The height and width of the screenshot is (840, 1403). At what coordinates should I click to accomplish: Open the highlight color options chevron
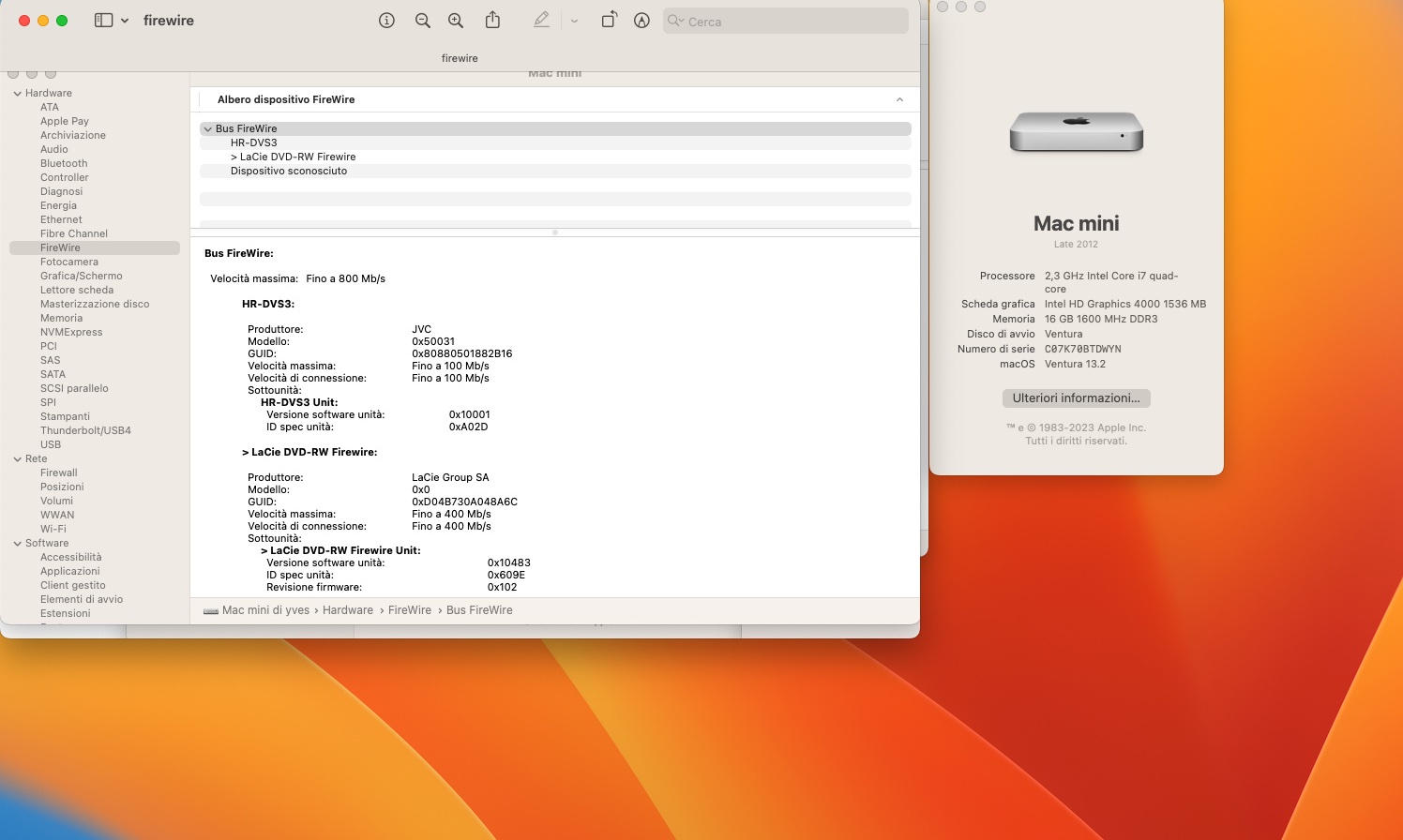pyautogui.click(x=574, y=21)
